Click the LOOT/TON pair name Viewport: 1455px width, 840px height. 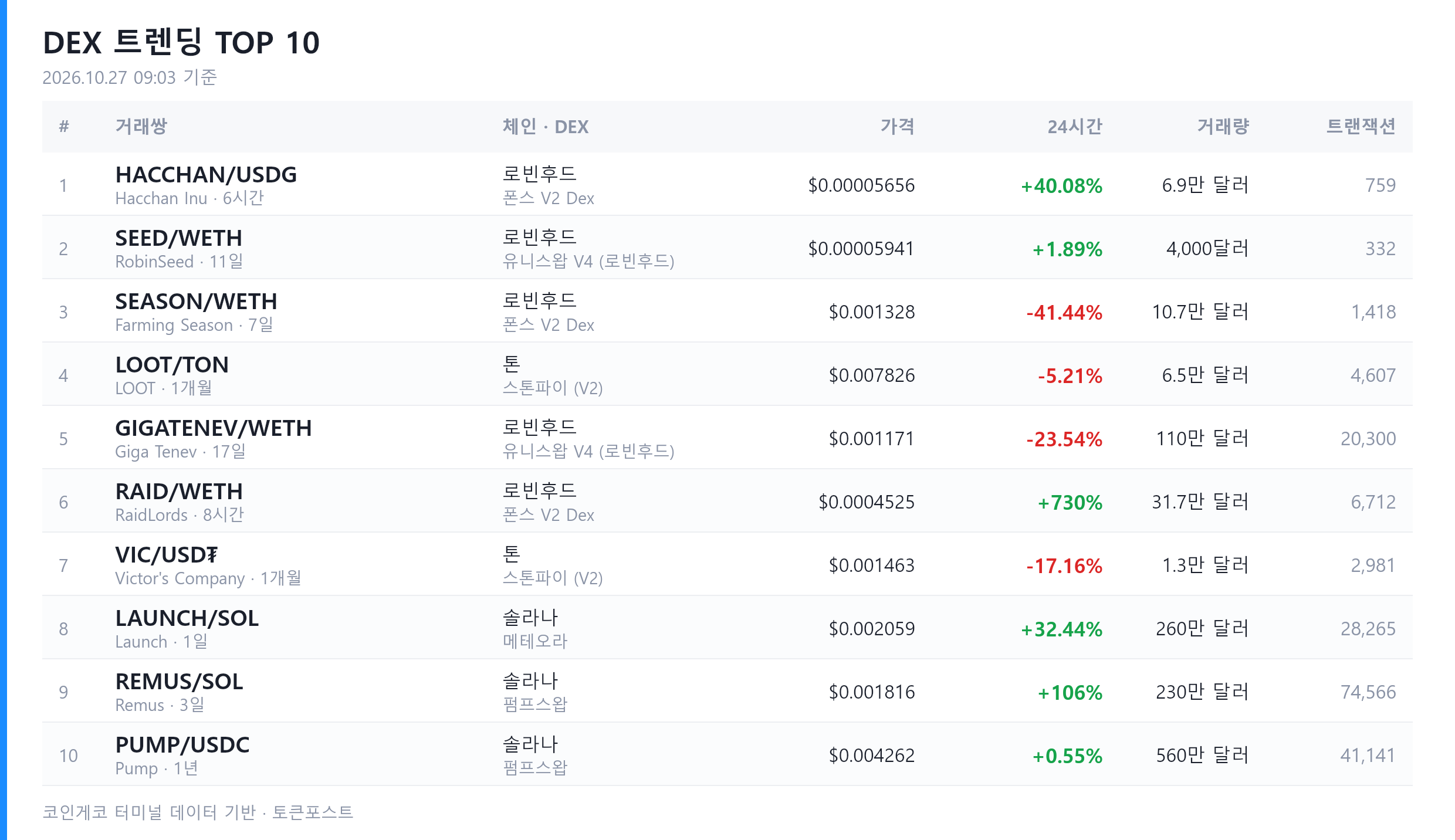pyautogui.click(x=172, y=365)
